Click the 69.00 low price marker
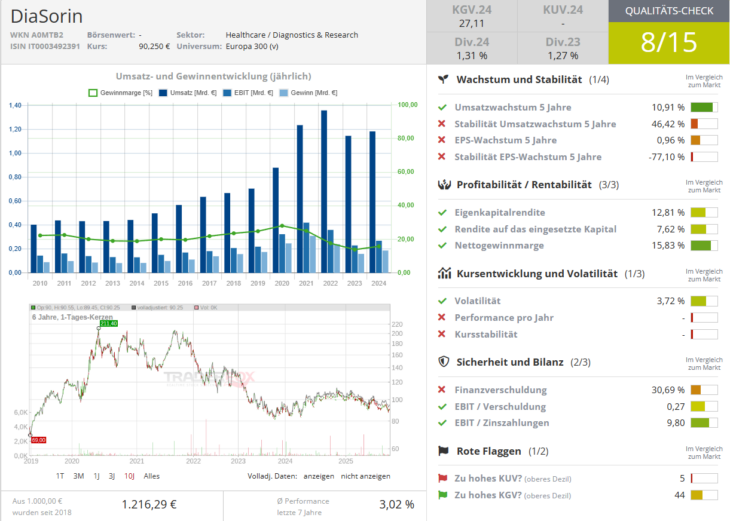 pos(39,440)
